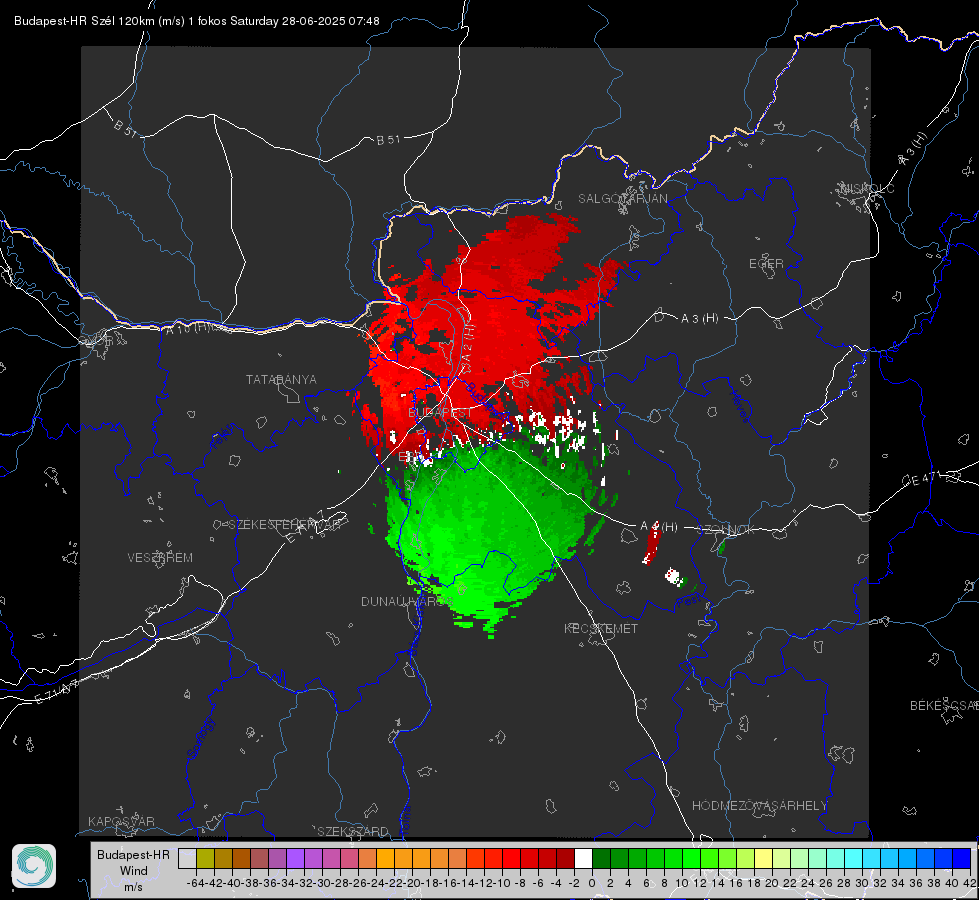Click the swirl logo icon at bottom left

point(34,866)
